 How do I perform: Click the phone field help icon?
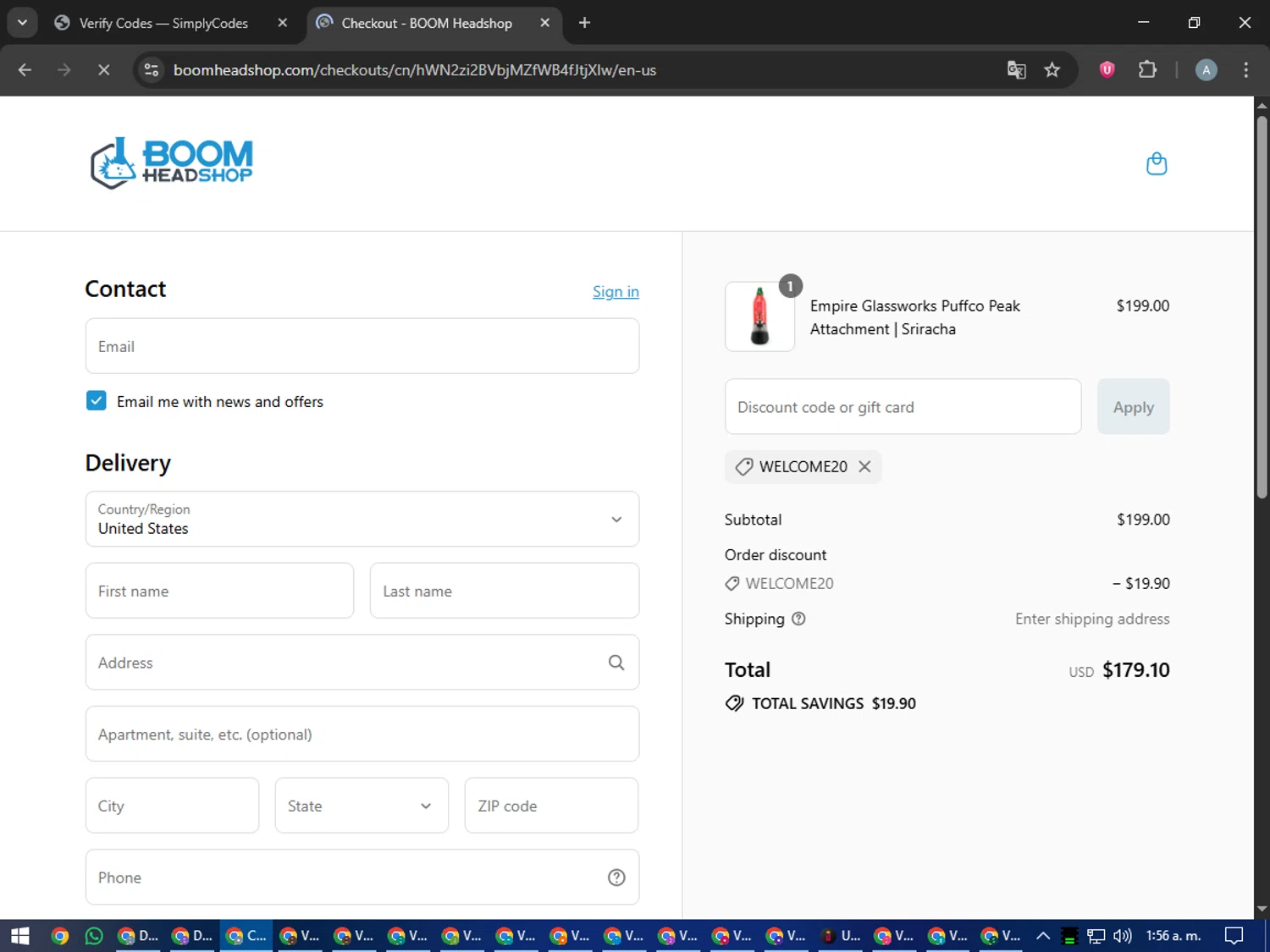[616, 878]
